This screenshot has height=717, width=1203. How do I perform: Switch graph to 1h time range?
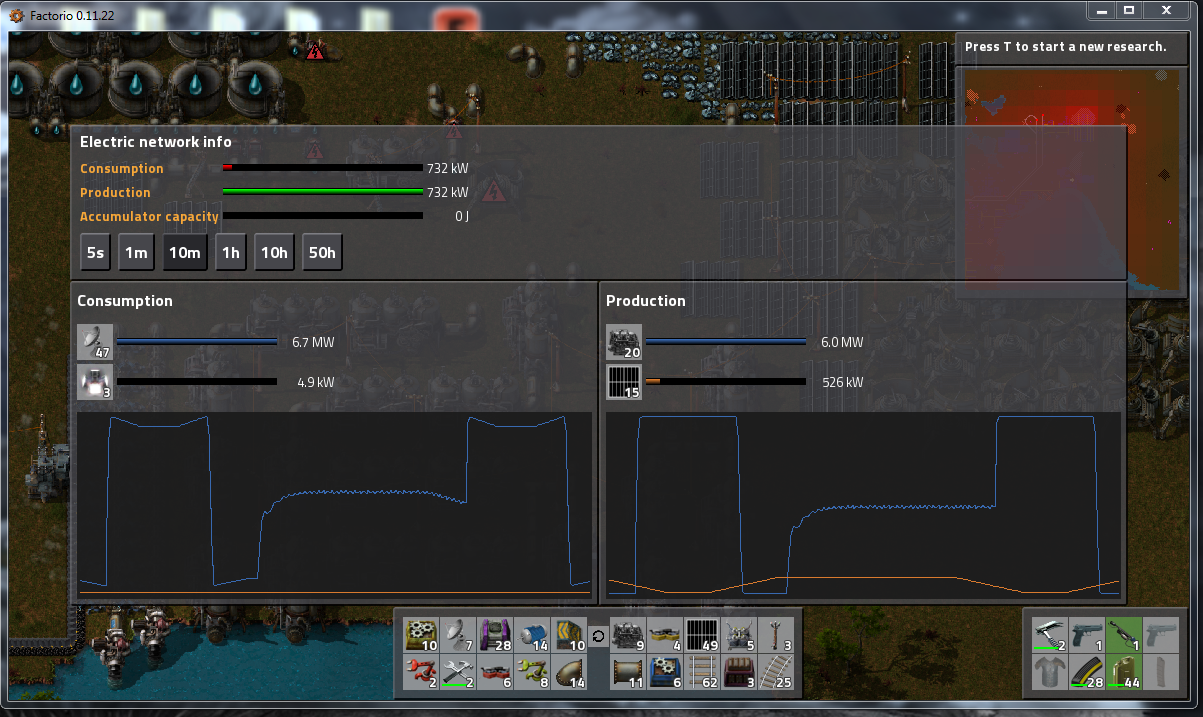click(230, 253)
